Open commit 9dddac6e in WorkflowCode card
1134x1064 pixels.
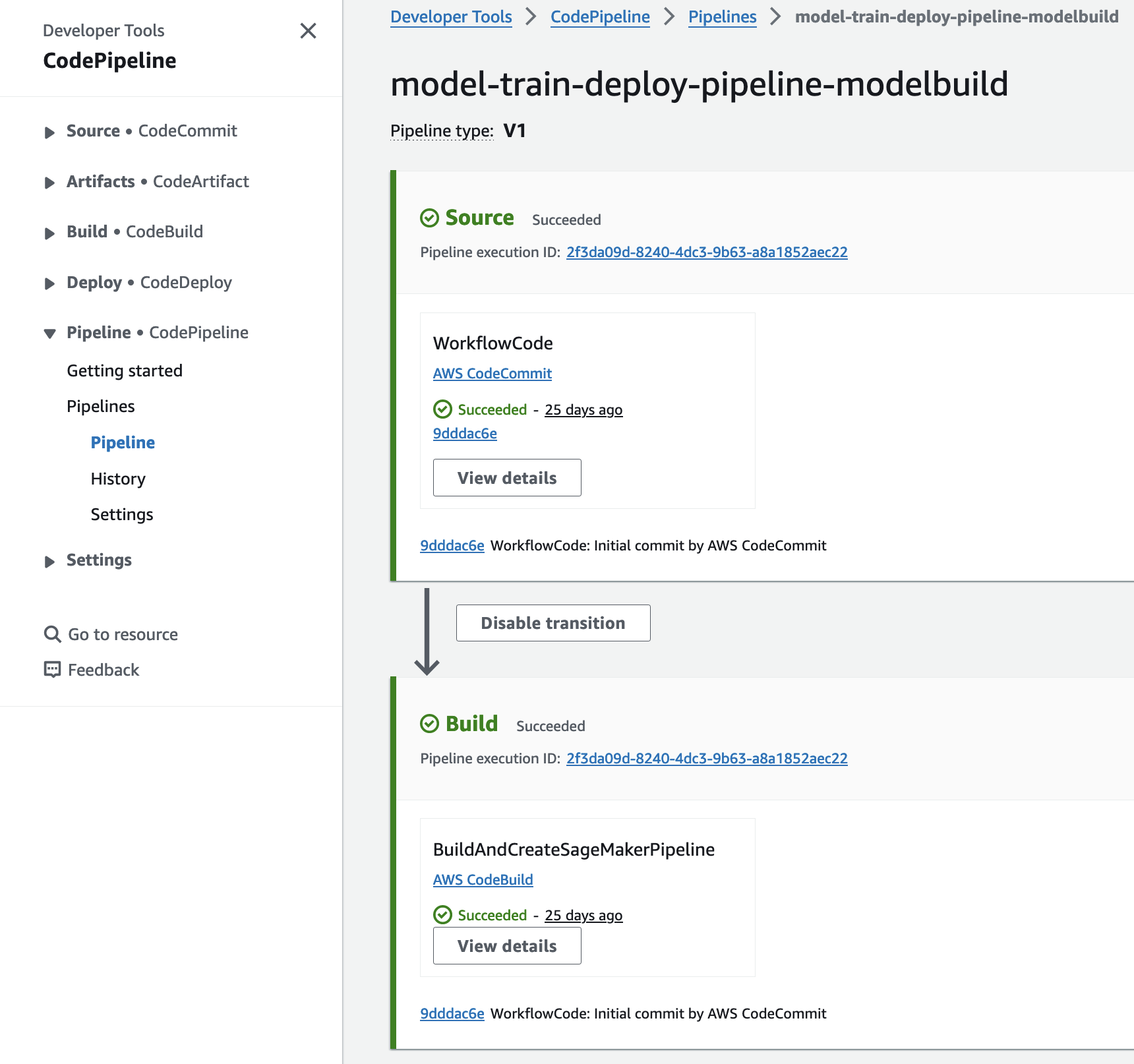pyautogui.click(x=465, y=433)
